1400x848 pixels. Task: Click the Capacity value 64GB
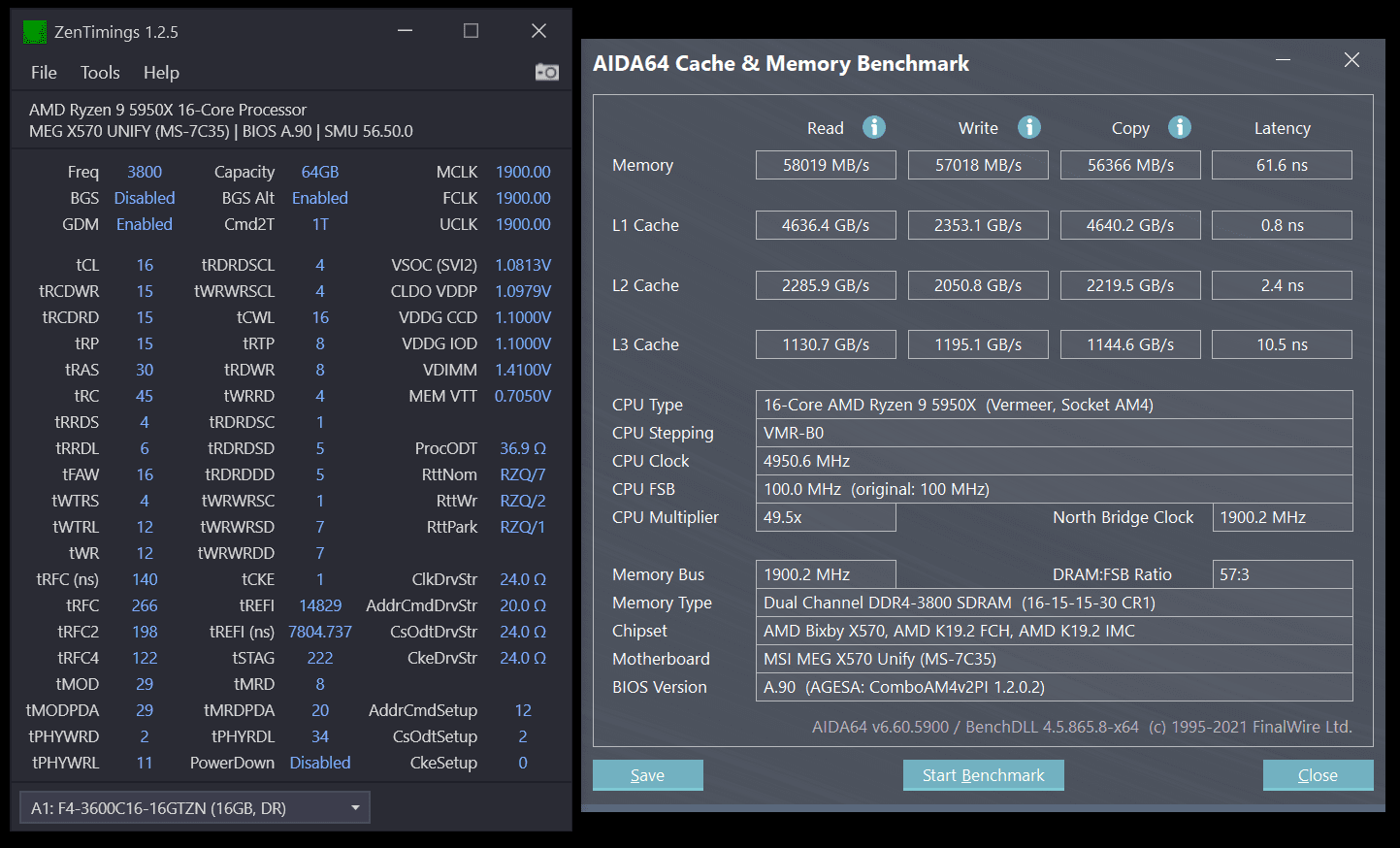pyautogui.click(x=320, y=172)
